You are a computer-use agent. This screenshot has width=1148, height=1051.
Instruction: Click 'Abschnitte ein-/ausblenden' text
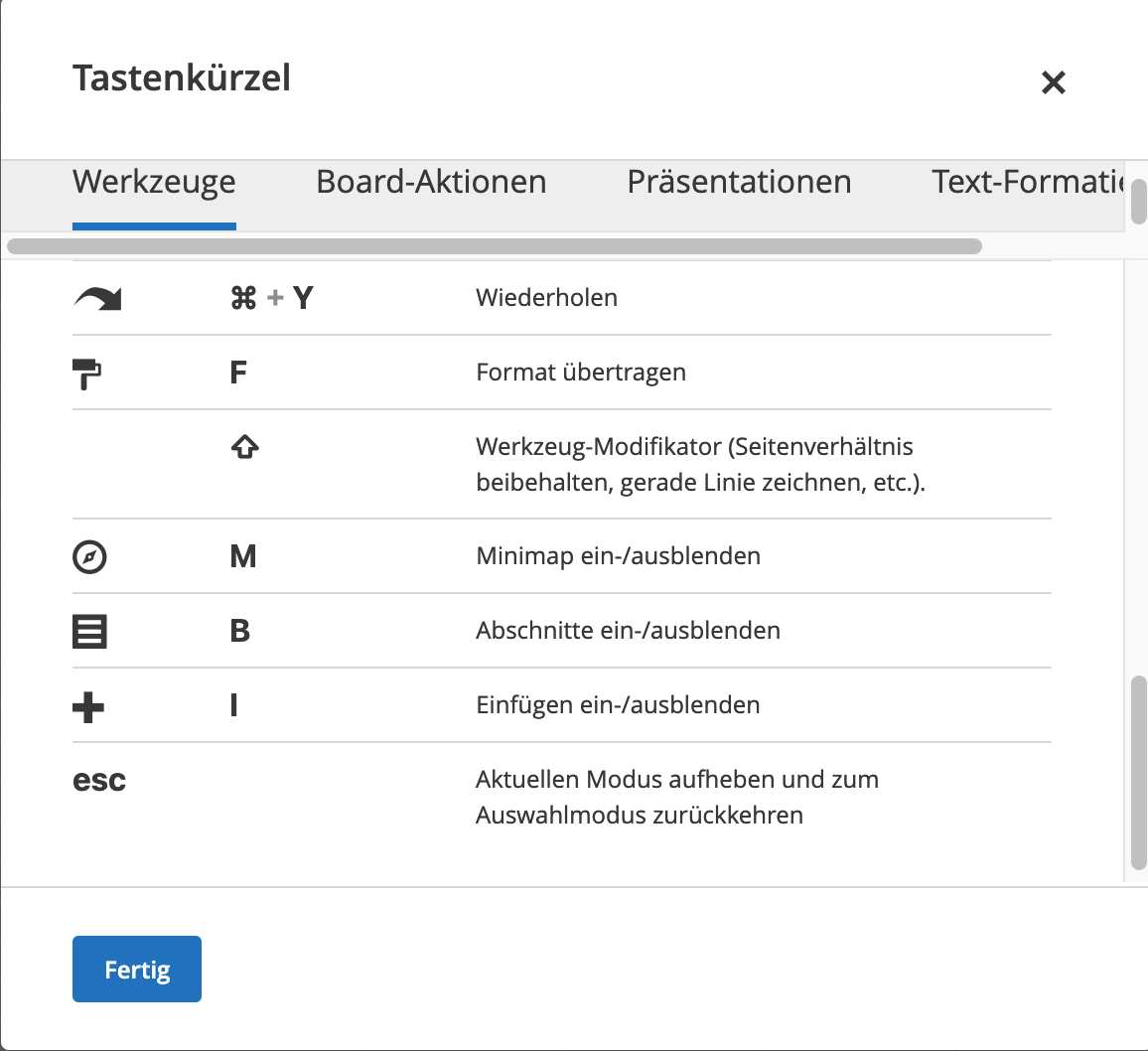point(629,631)
